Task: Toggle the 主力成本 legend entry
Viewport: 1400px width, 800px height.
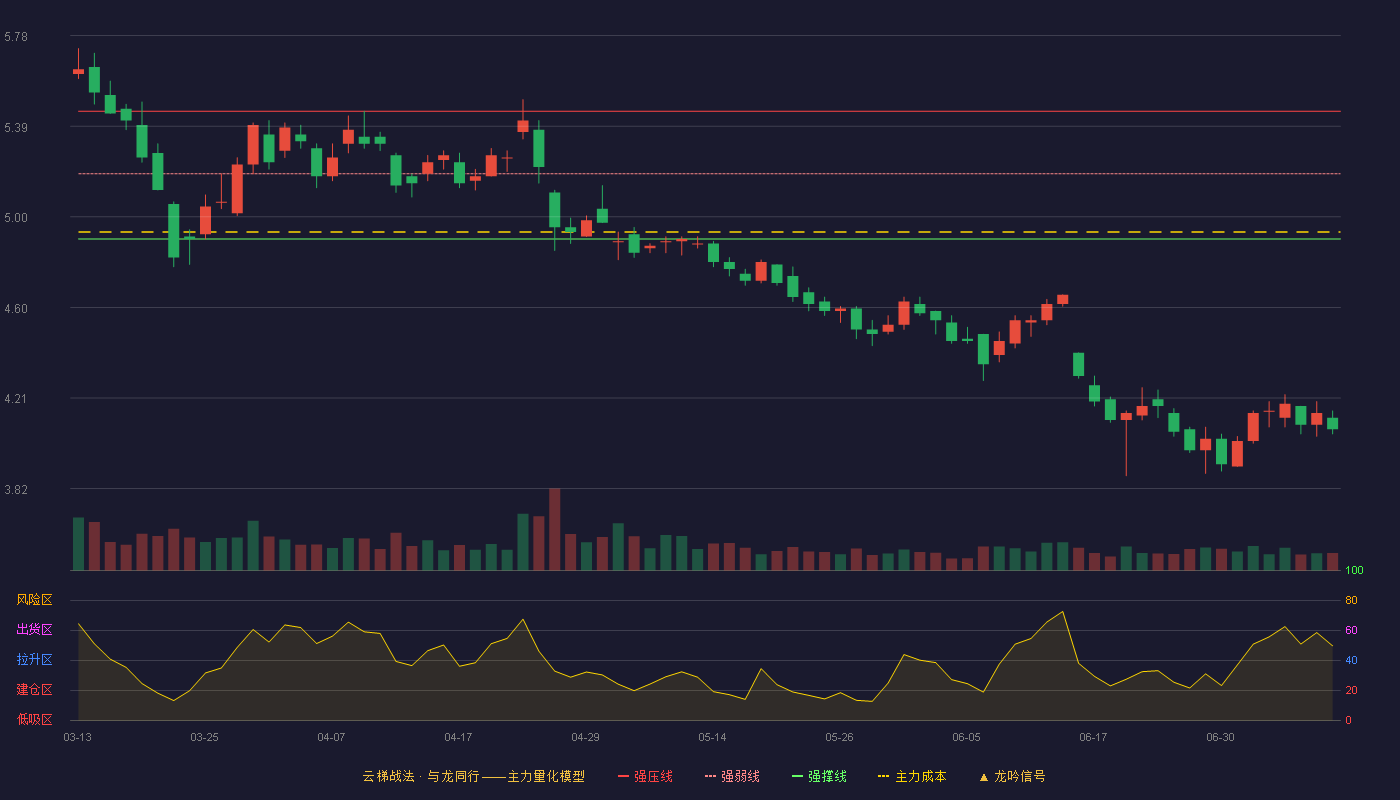Action: pos(912,776)
